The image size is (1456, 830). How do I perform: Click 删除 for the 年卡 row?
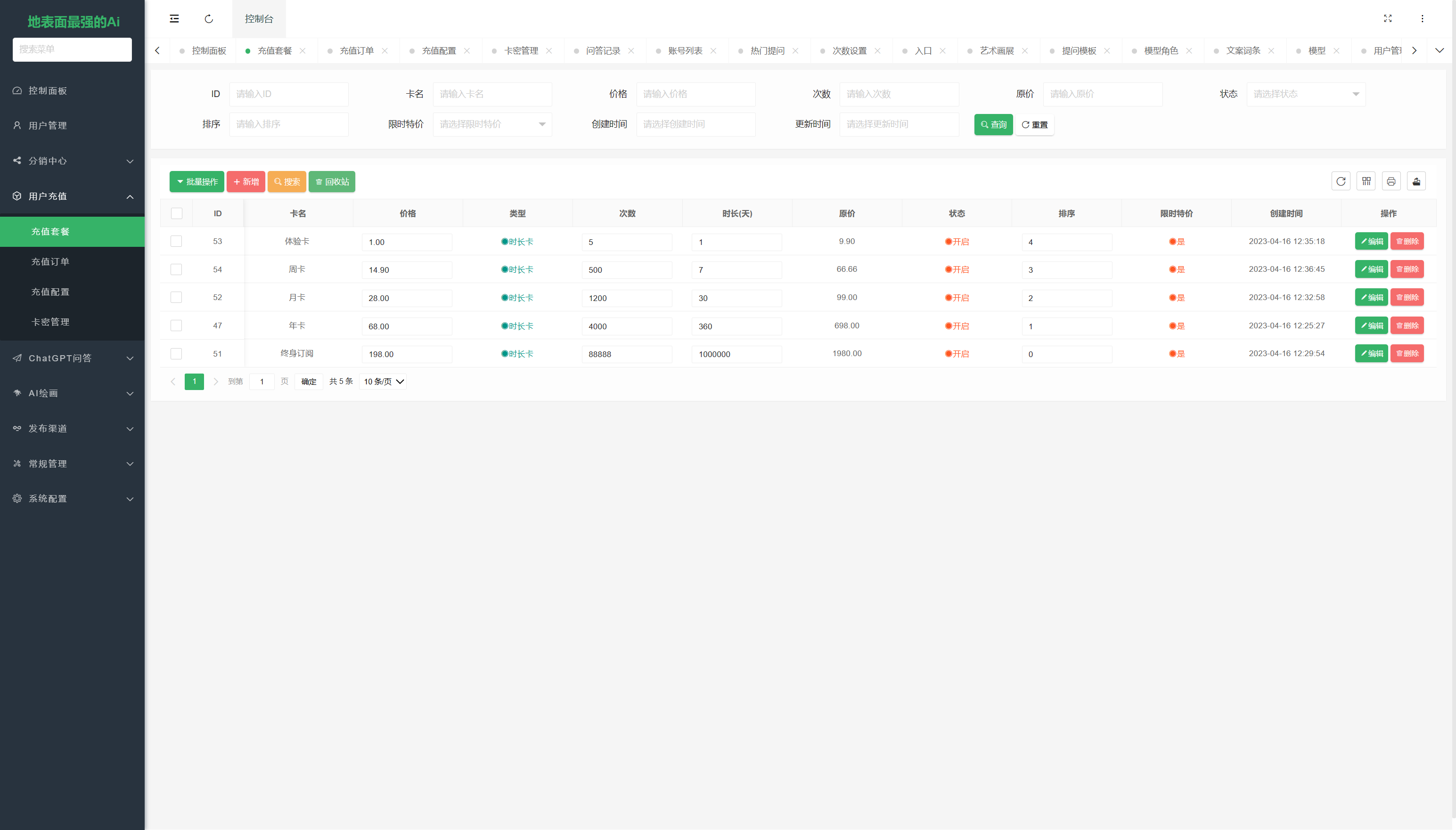(x=1407, y=325)
